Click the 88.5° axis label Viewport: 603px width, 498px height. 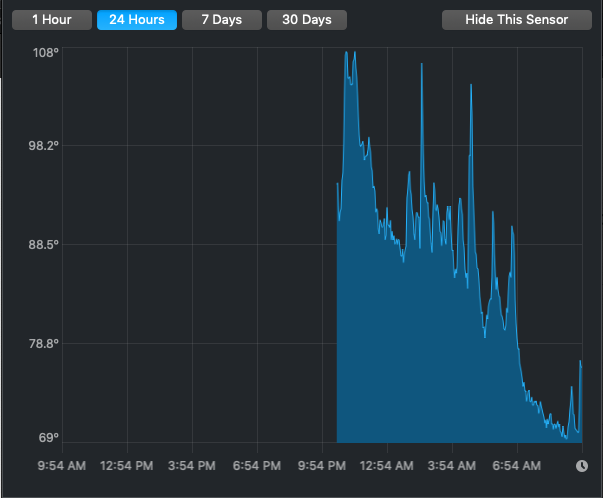(43, 245)
